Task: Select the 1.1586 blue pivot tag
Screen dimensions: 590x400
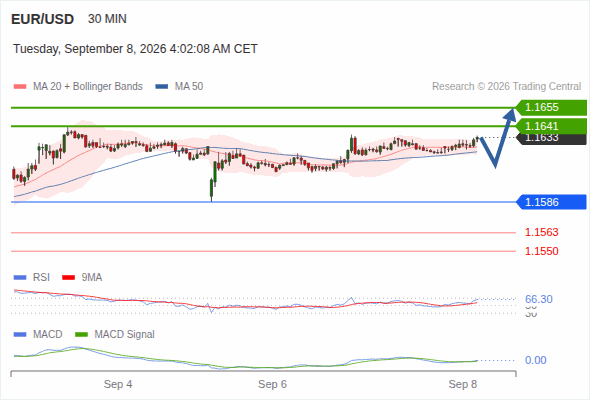Action: click(551, 202)
